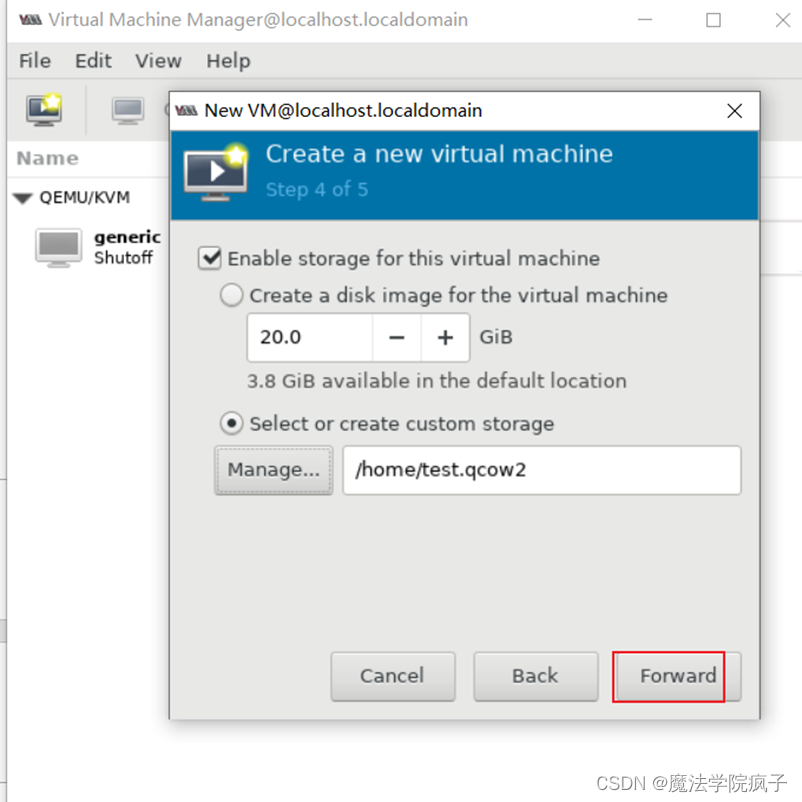The height and width of the screenshot is (802, 802).
Task: Click the wizard header monitor icon
Action: (216, 172)
